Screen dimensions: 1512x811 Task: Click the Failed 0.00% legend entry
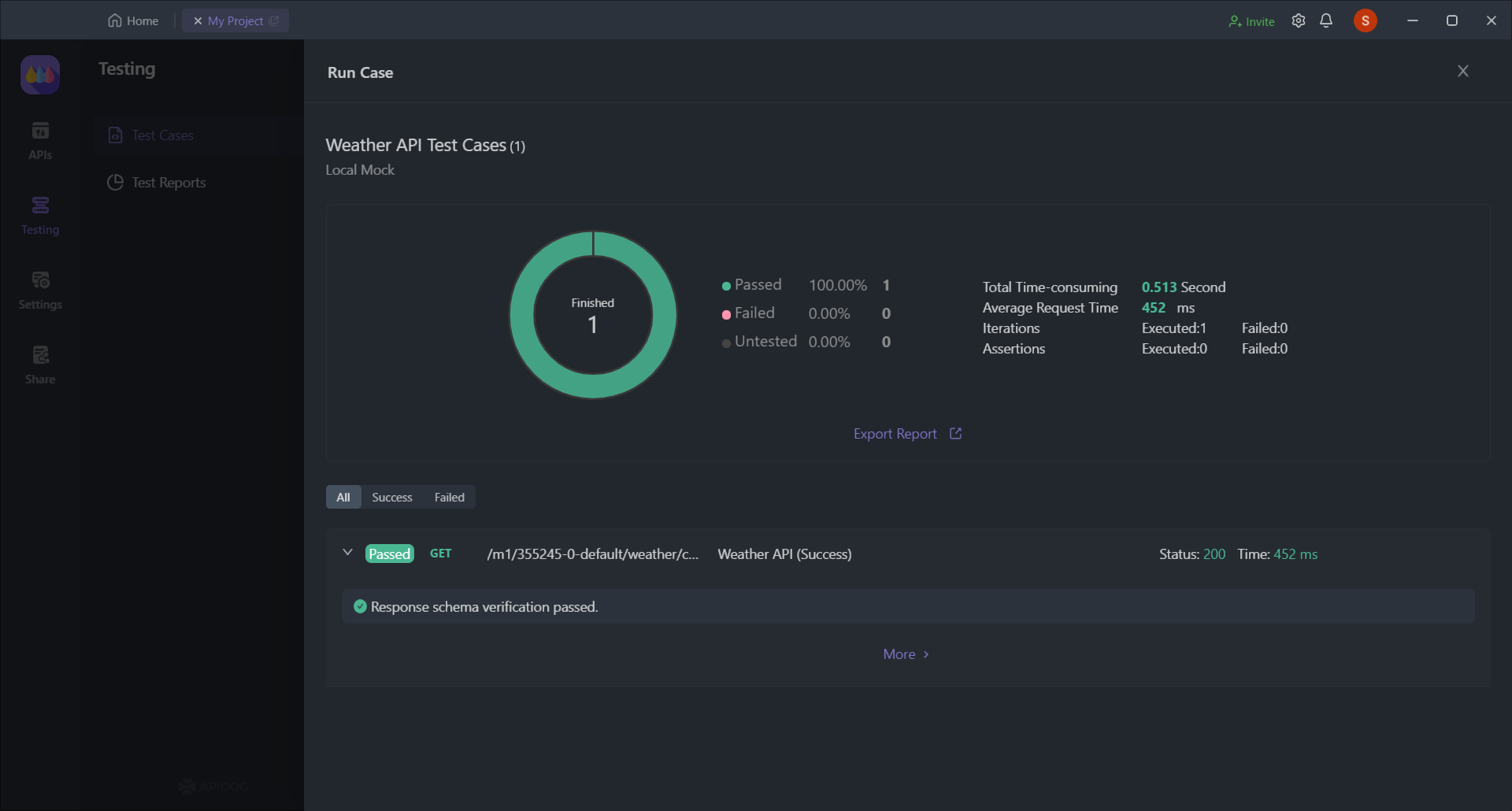point(806,313)
